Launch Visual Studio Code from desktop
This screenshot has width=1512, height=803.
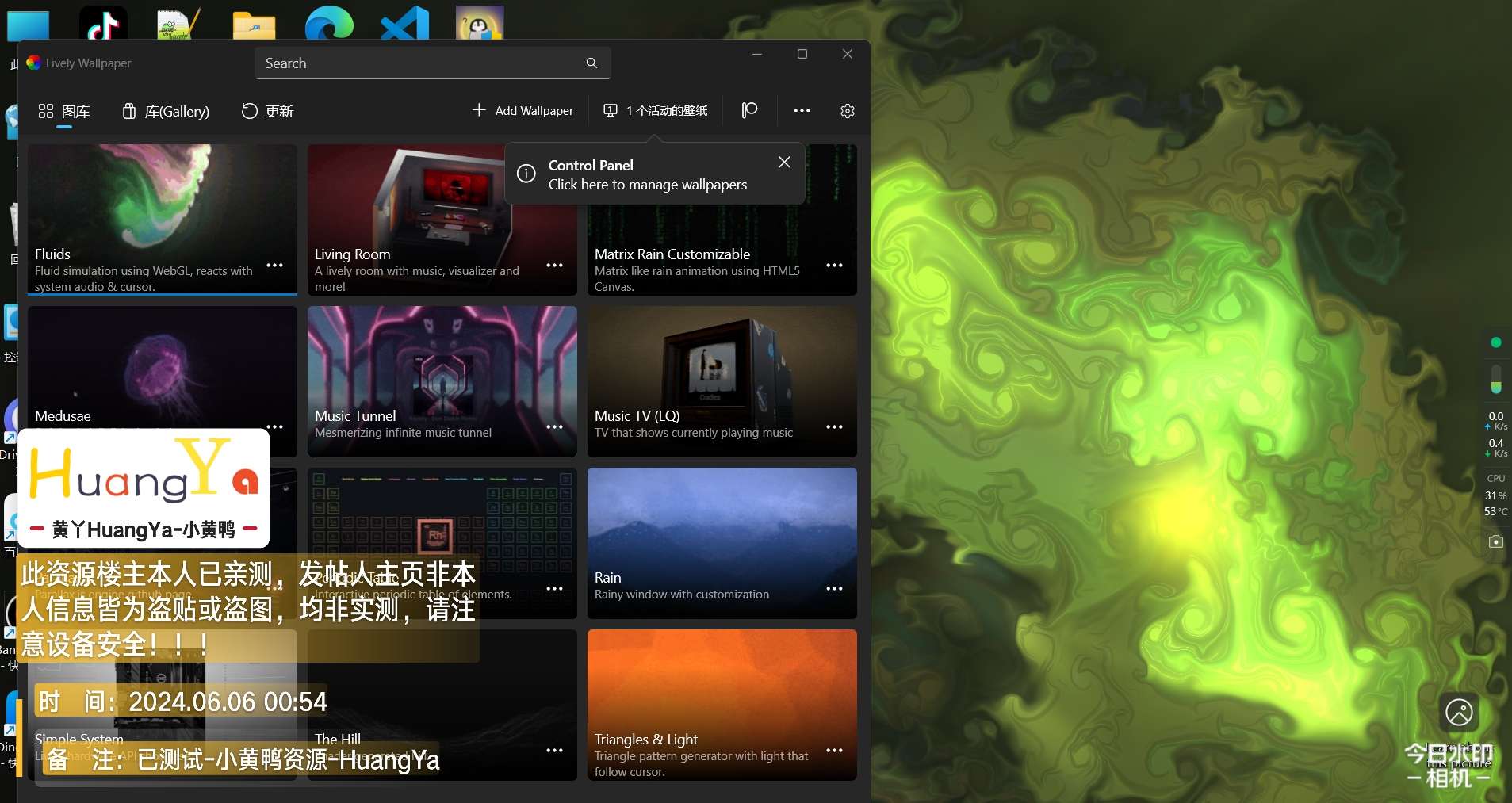tap(404, 24)
